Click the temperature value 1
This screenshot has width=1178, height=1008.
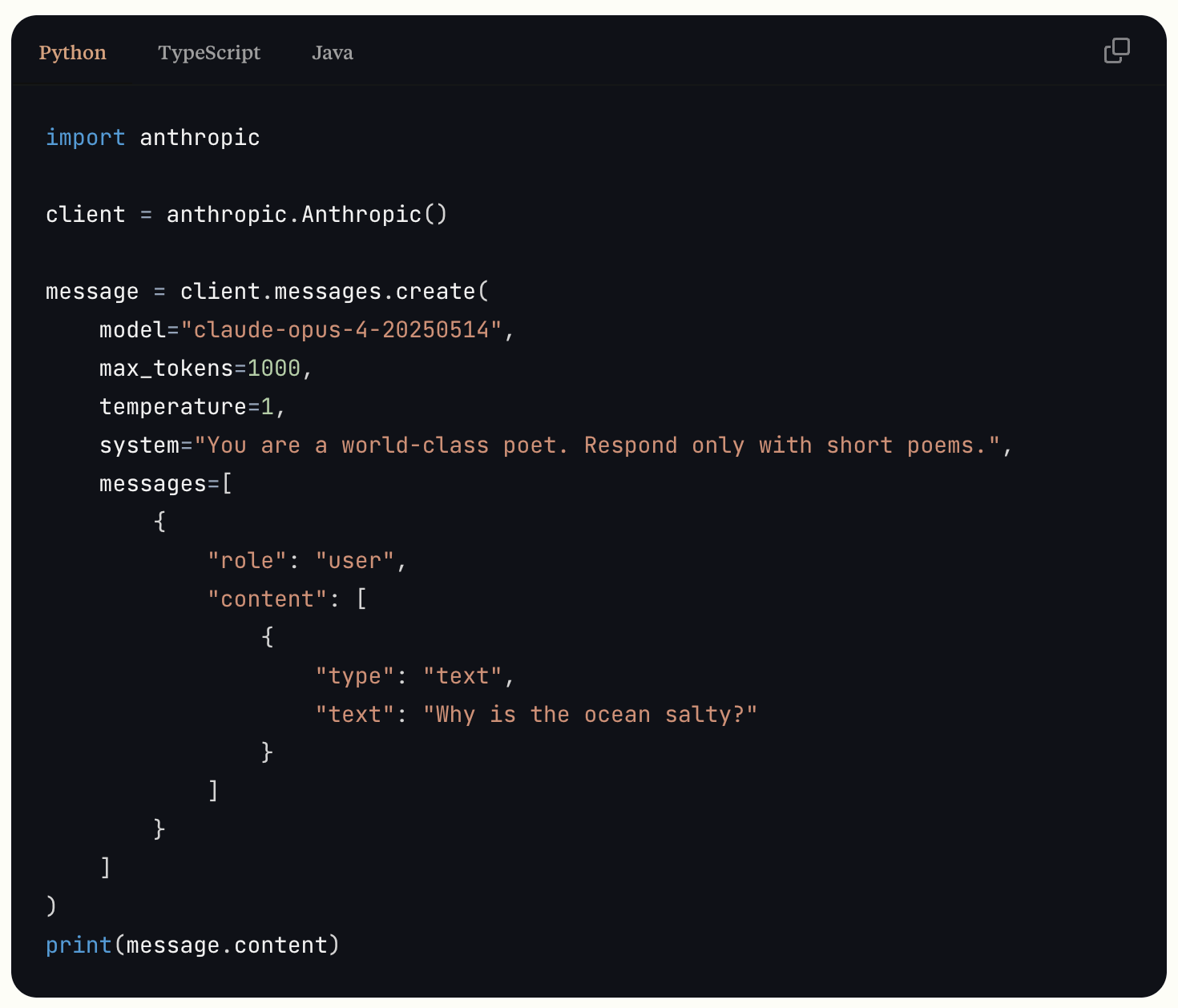(268, 407)
